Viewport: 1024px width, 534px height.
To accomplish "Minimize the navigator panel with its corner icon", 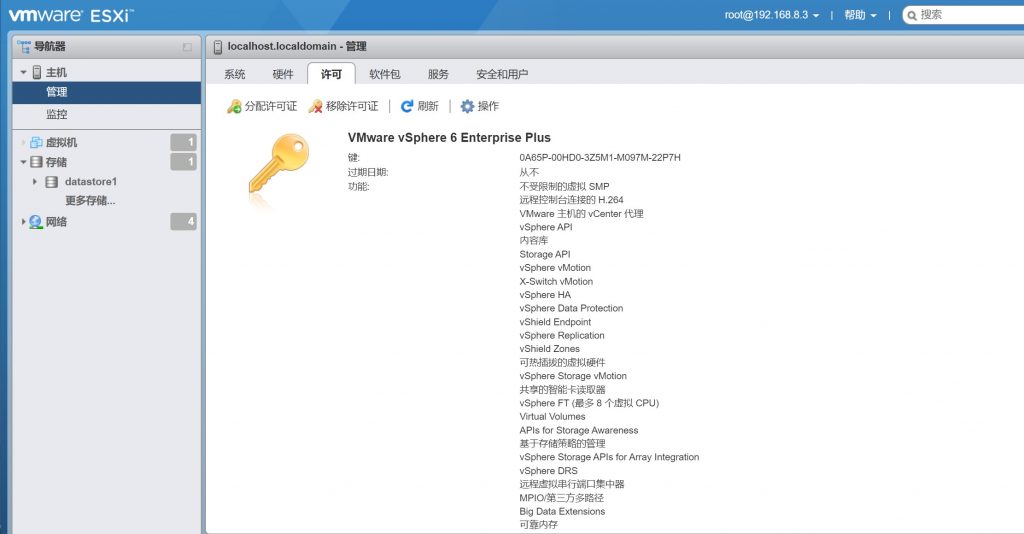I will tap(187, 47).
